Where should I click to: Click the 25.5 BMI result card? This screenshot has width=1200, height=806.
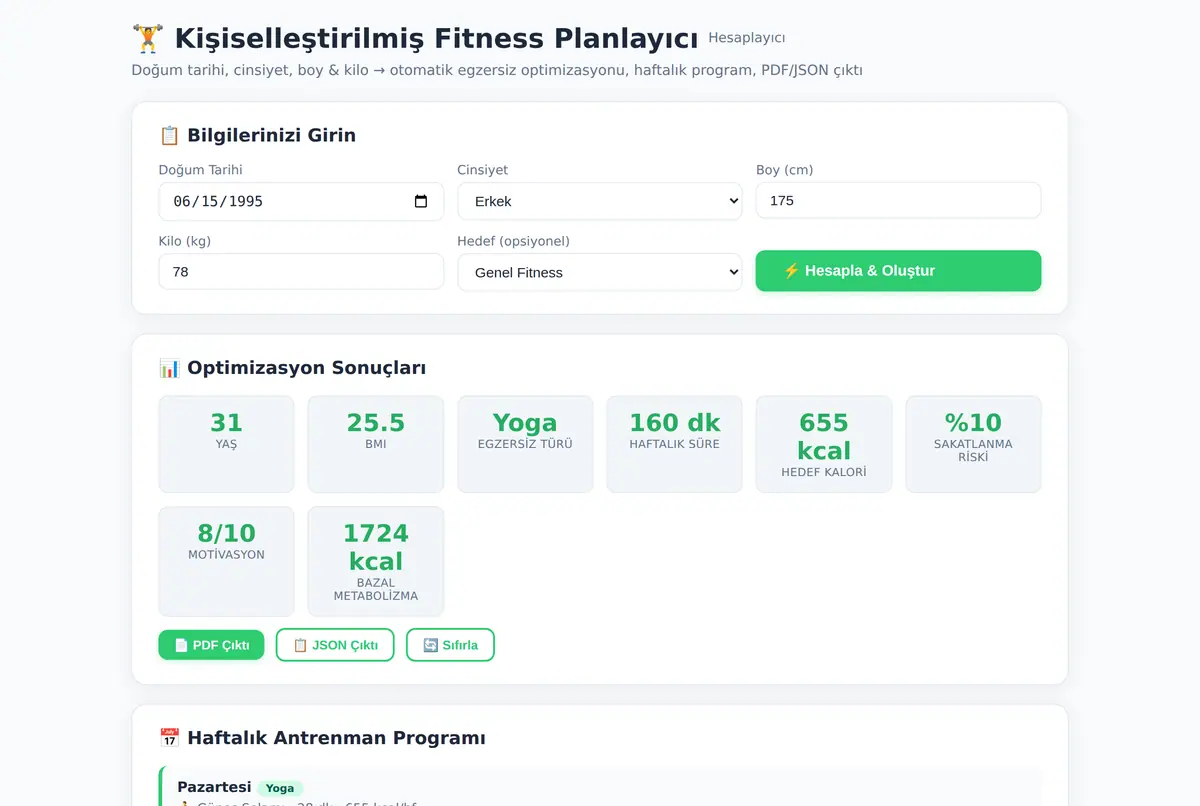click(x=376, y=444)
